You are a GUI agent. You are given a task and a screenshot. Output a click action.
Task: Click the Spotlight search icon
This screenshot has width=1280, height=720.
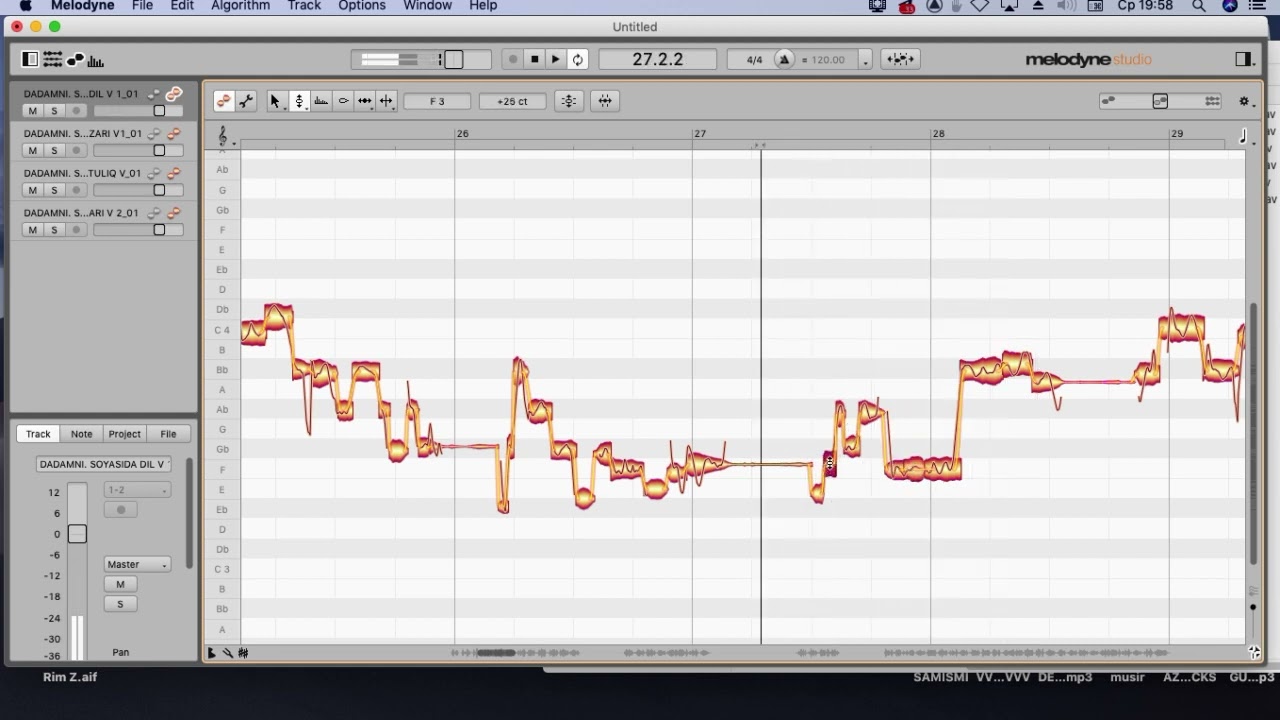tap(1198, 6)
